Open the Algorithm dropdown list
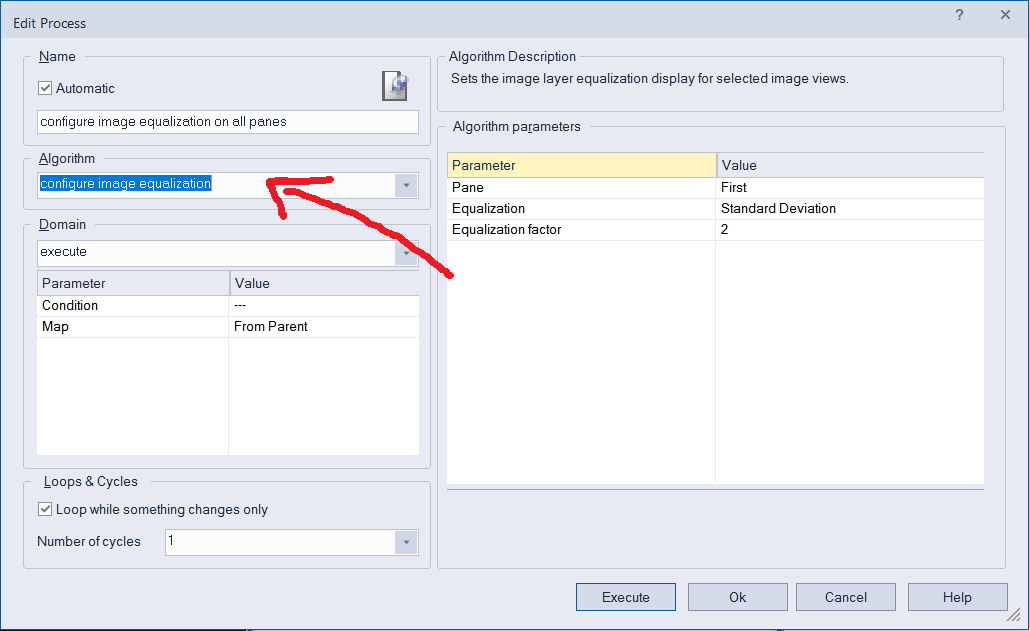The image size is (1030, 631). tap(406, 184)
